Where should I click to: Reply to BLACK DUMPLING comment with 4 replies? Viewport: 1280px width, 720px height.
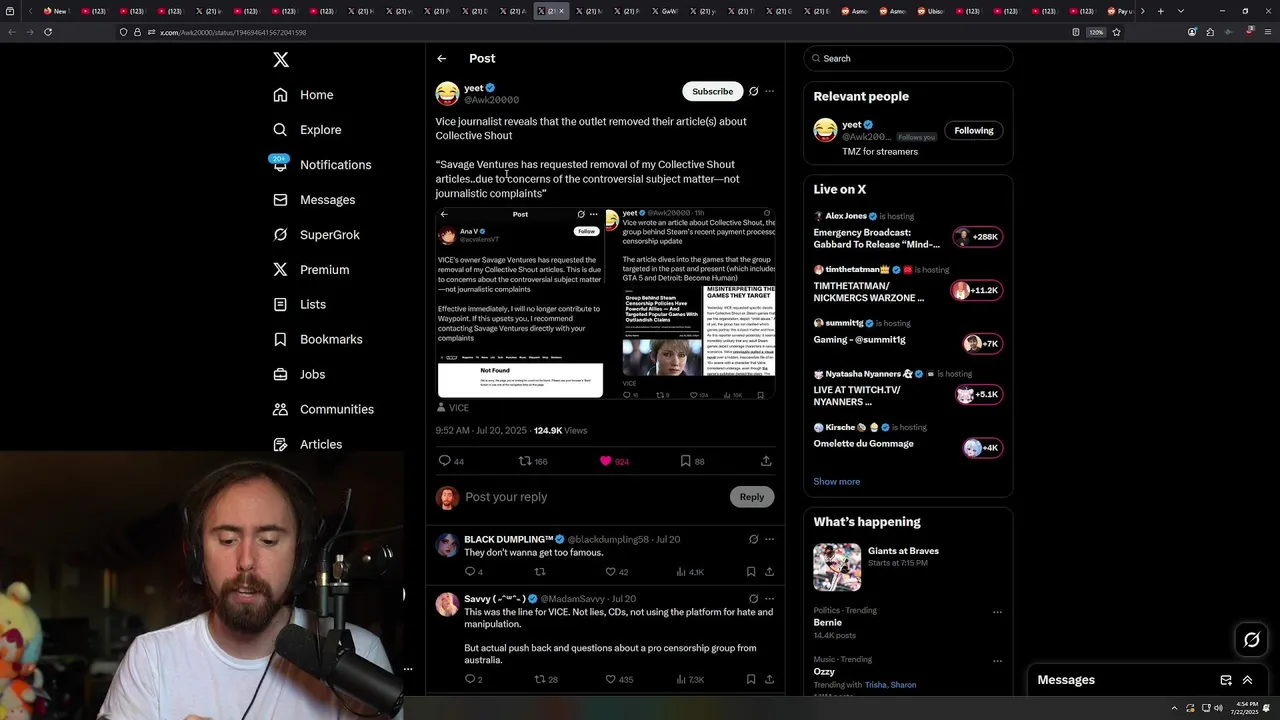470,572
